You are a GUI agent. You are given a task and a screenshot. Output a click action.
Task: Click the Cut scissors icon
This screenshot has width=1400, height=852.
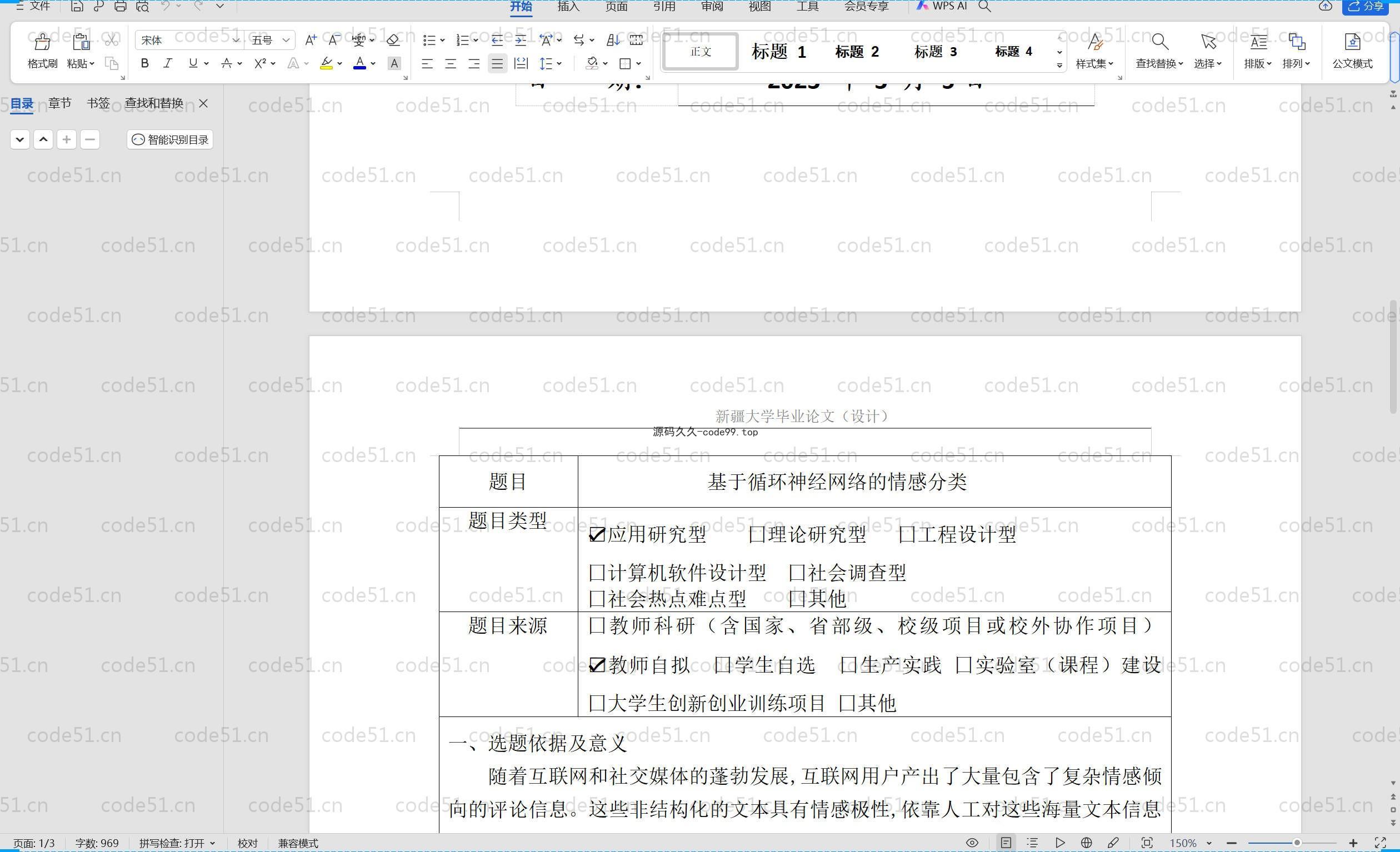[111, 41]
